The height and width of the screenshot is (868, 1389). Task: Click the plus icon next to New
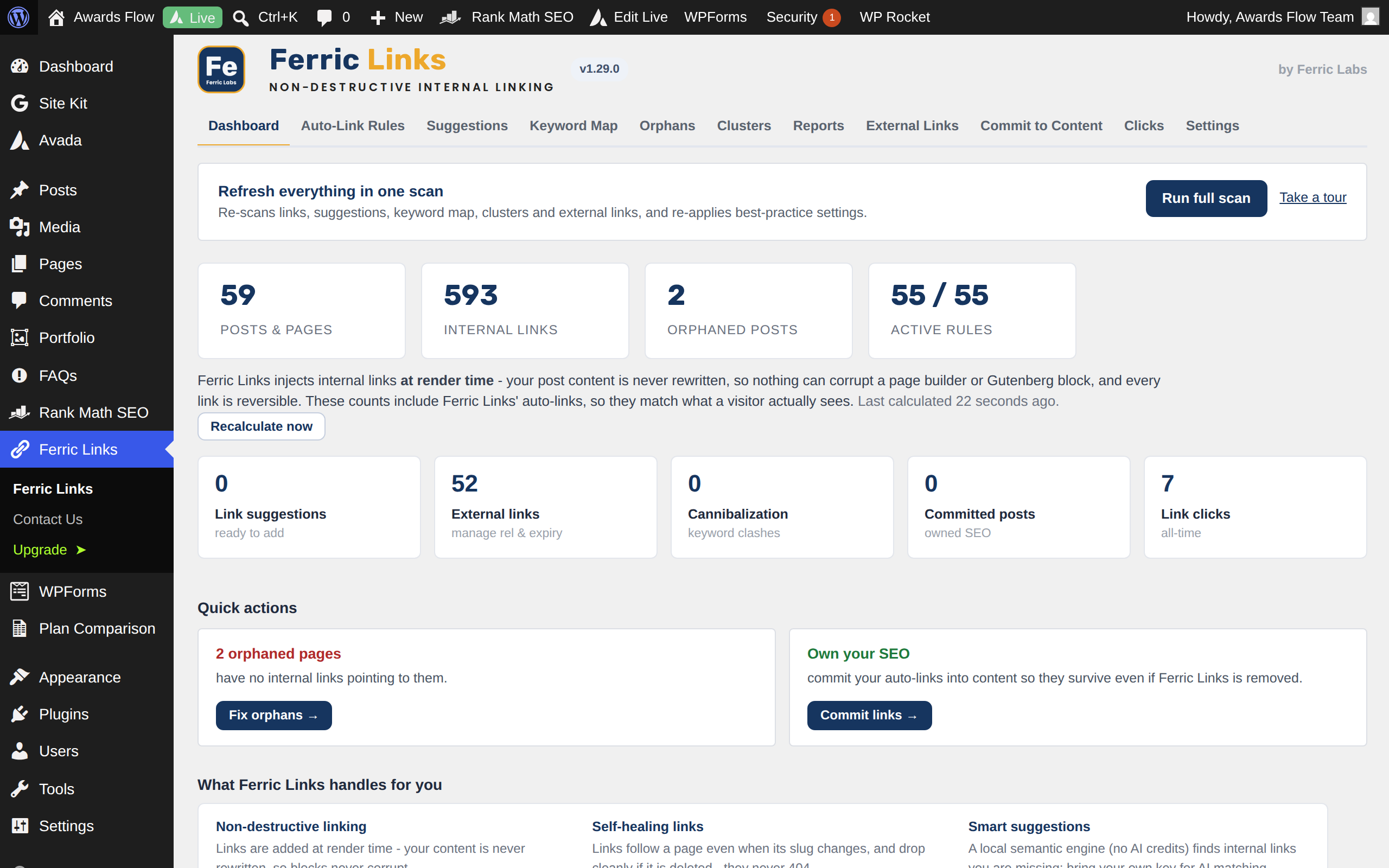point(378,18)
